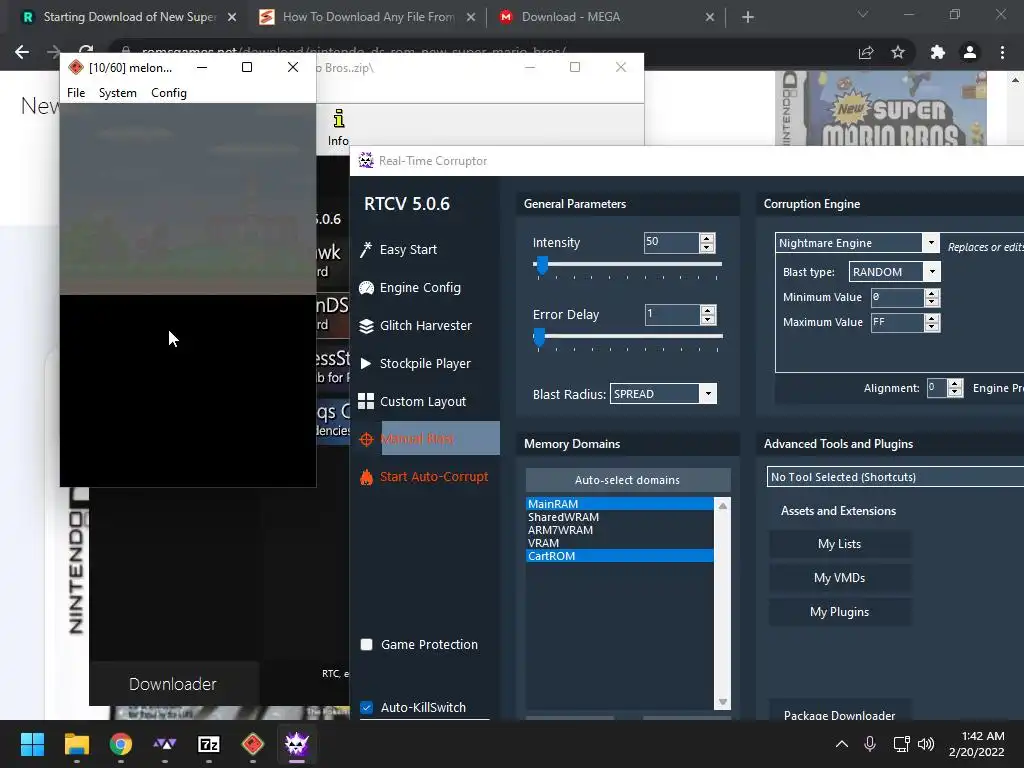Viewport: 1024px width, 768px height.
Task: Click the Glitch Harvester stack icon
Action: (366, 326)
